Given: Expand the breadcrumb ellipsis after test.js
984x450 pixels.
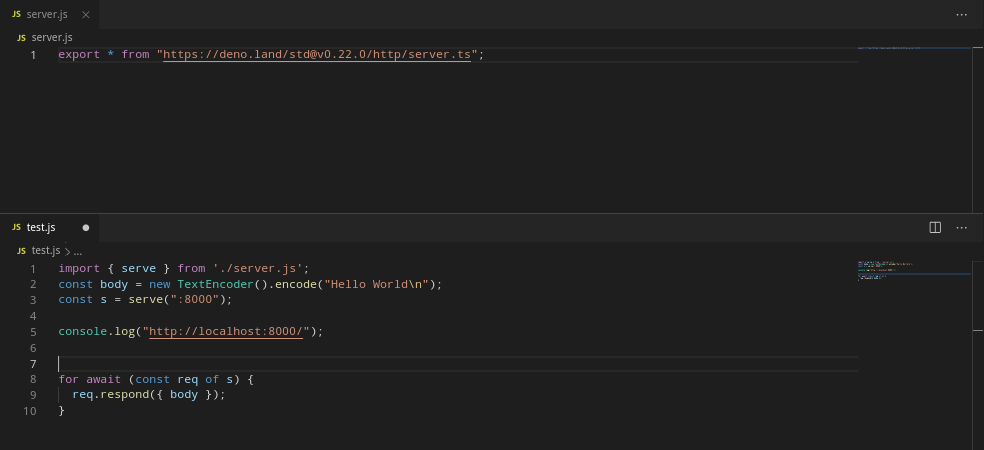Looking at the screenshot, I should pyautogui.click(x=78, y=251).
